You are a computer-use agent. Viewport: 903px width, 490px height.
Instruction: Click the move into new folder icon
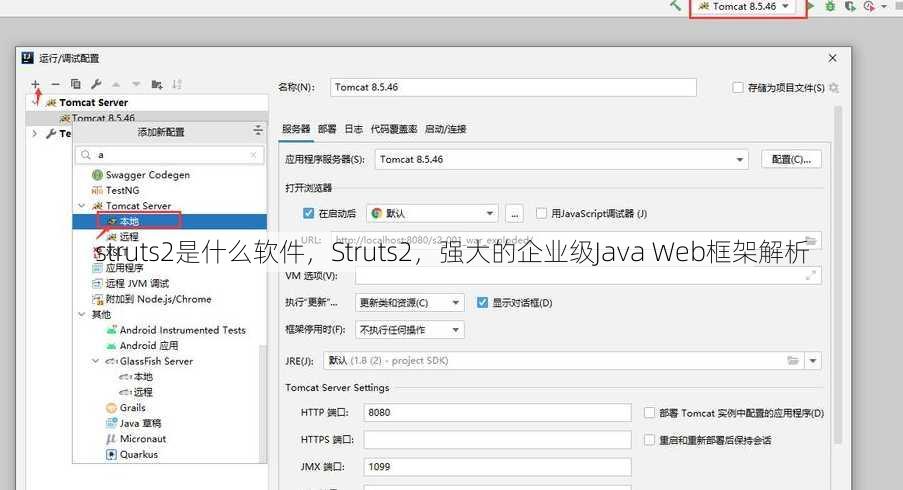coord(157,85)
